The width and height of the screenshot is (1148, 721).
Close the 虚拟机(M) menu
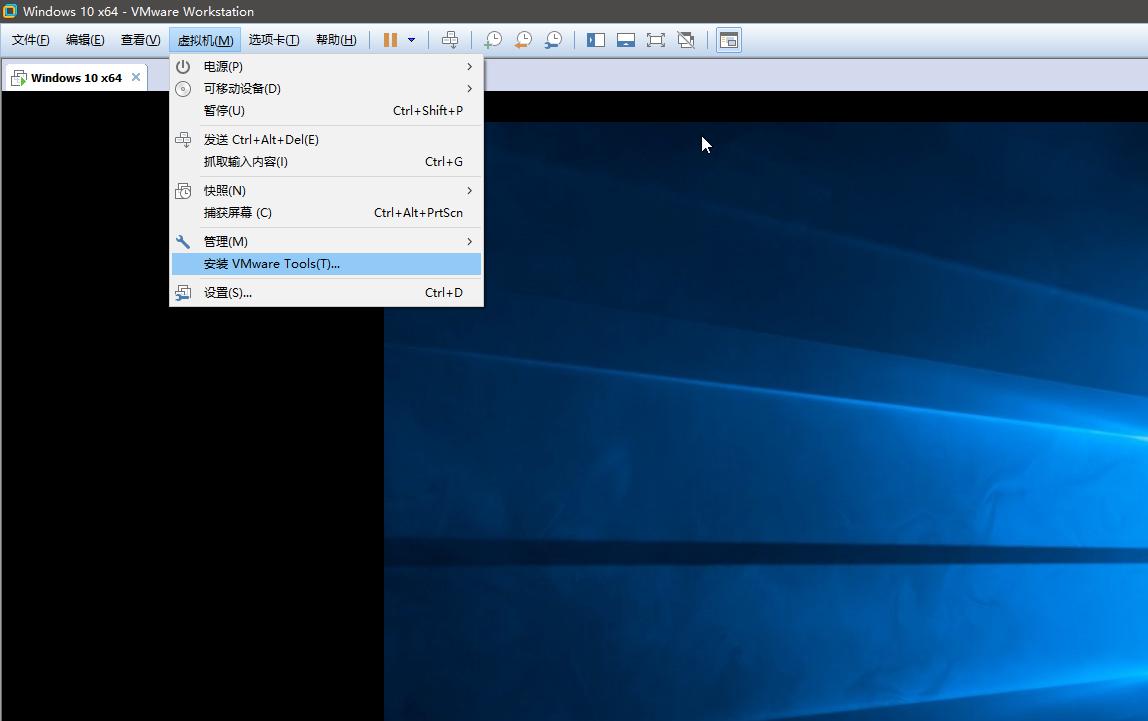205,40
